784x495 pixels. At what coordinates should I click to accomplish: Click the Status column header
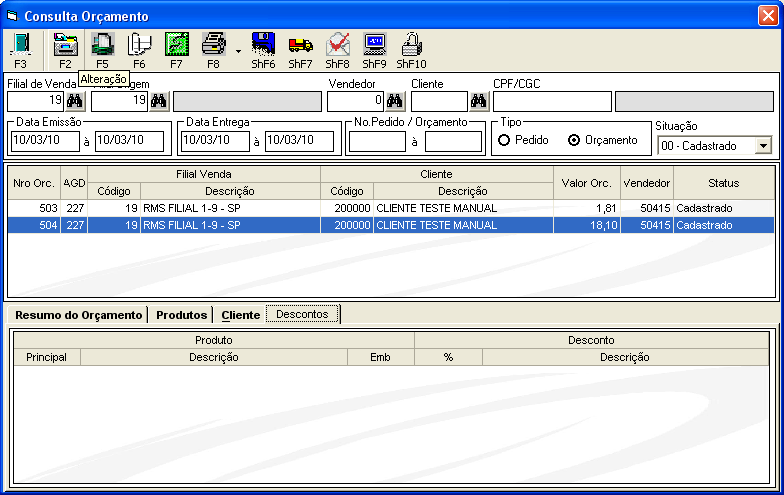(x=724, y=183)
